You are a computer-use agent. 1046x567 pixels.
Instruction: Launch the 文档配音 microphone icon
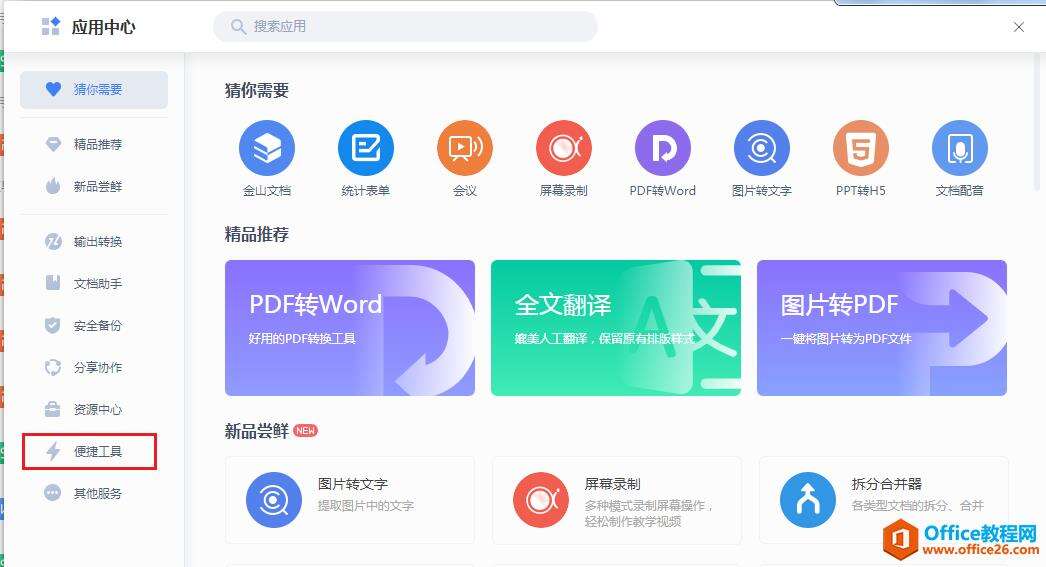click(x=959, y=148)
